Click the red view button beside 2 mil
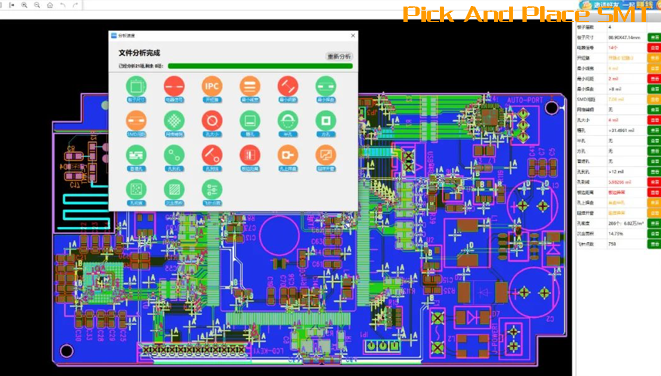 click(x=654, y=79)
